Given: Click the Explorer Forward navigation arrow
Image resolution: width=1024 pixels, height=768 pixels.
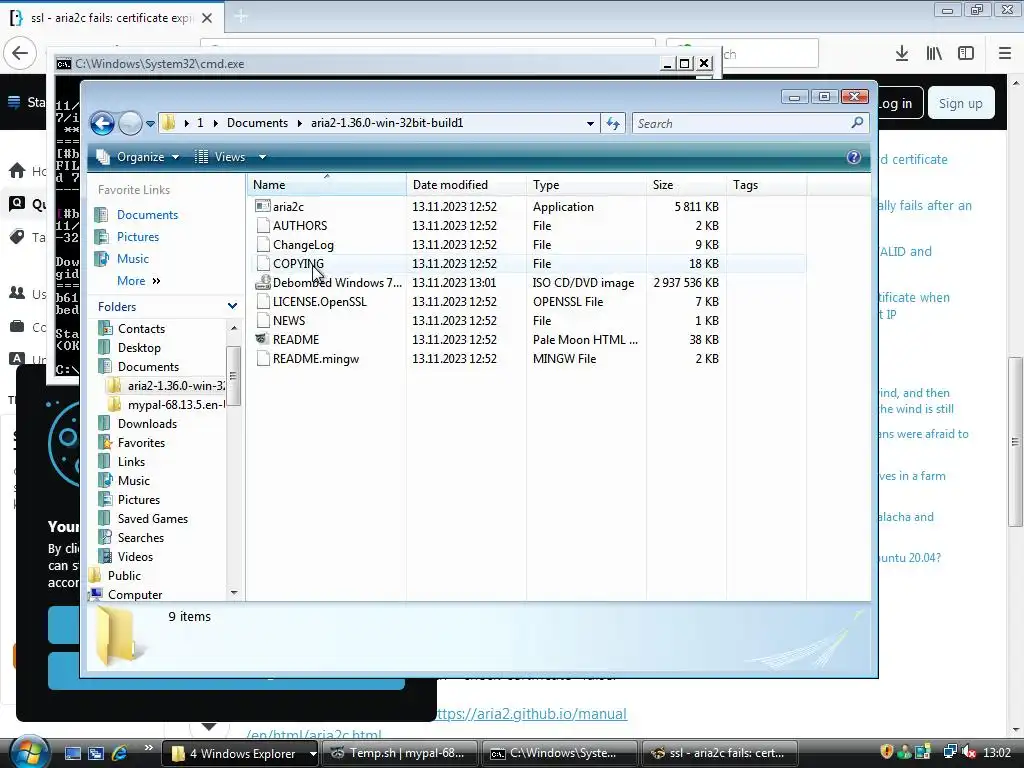Looking at the screenshot, I should pyautogui.click(x=130, y=123).
